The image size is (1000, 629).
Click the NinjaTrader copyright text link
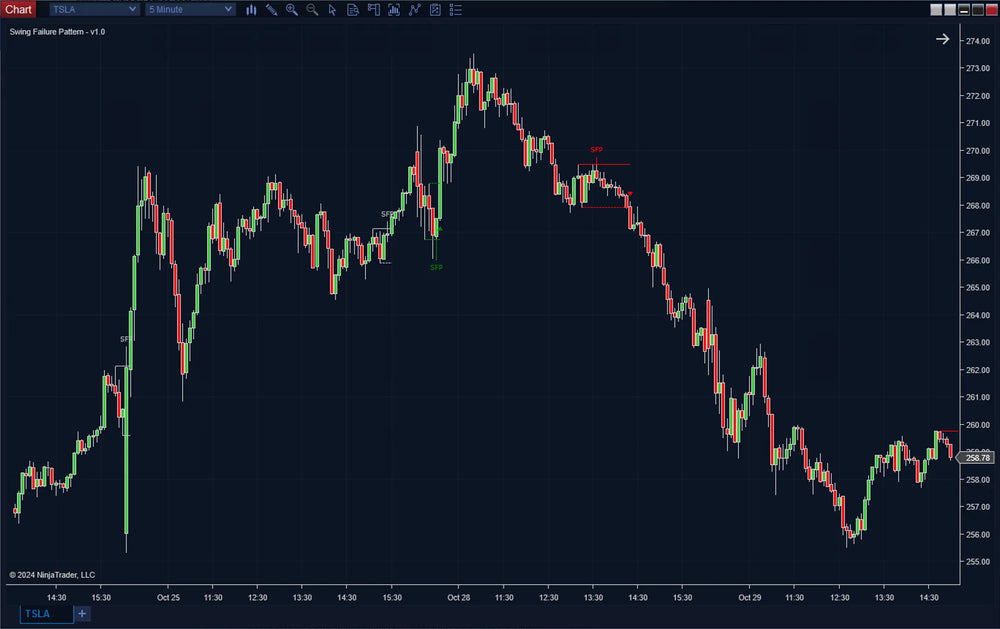pos(53,575)
